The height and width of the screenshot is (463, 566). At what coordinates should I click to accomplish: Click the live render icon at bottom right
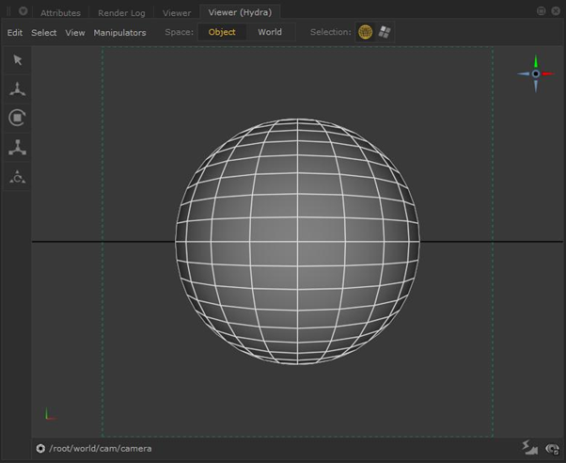pos(530,448)
